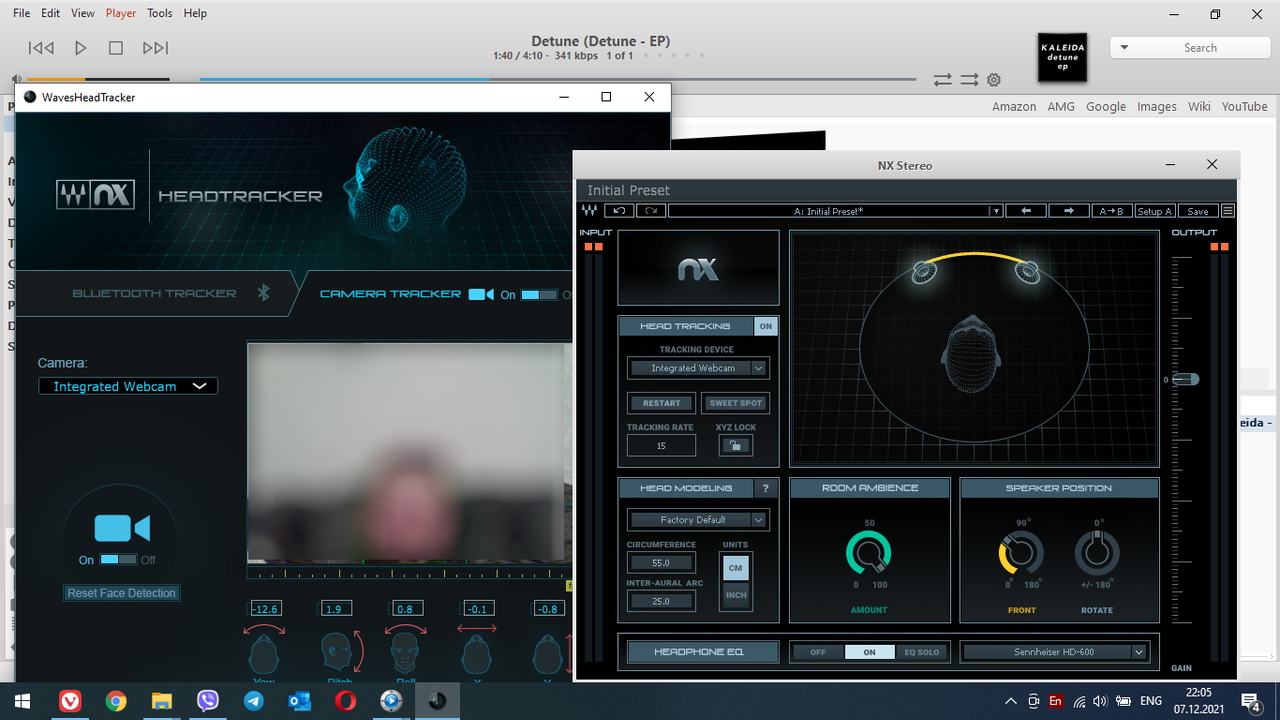Open the AMG link
1280x720 pixels.
1061,106
